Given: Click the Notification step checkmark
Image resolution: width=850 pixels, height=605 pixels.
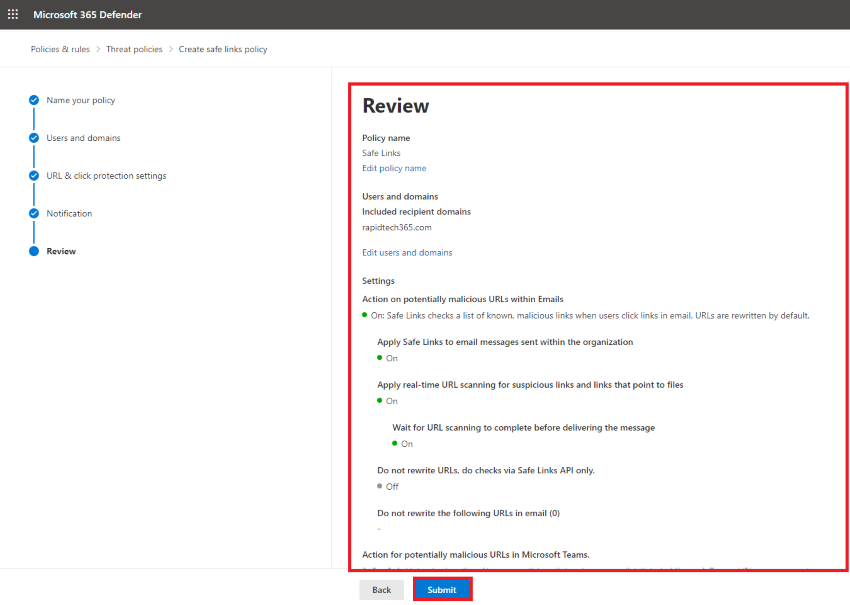Looking at the screenshot, I should tap(34, 213).
